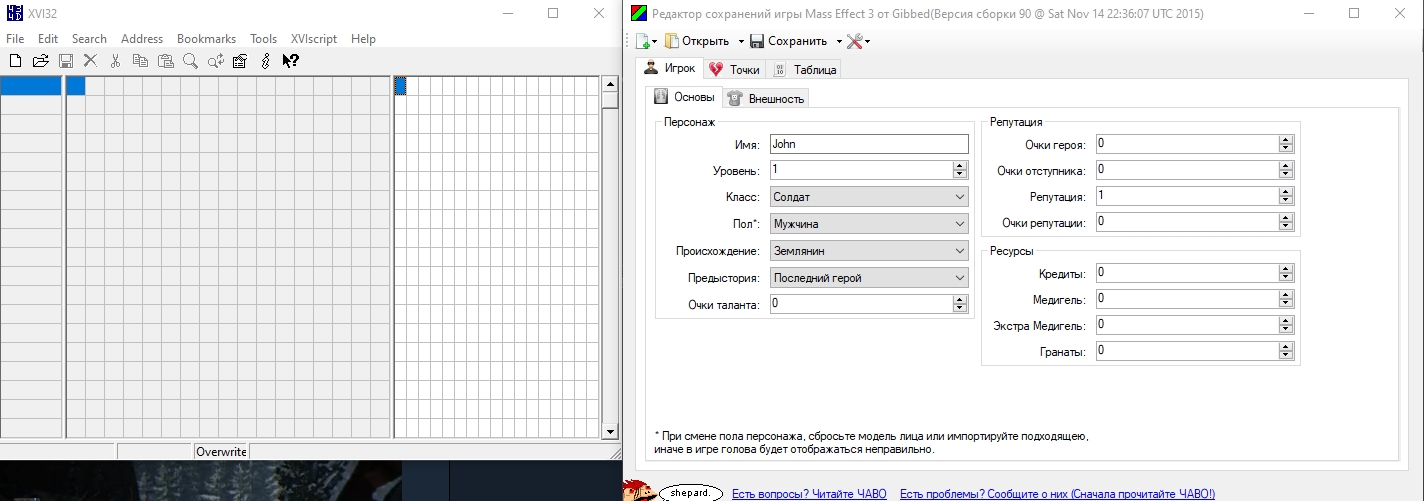This screenshot has height=501, width=1424.
Task: Click the Search again icon in XVI32
Action: [215, 61]
